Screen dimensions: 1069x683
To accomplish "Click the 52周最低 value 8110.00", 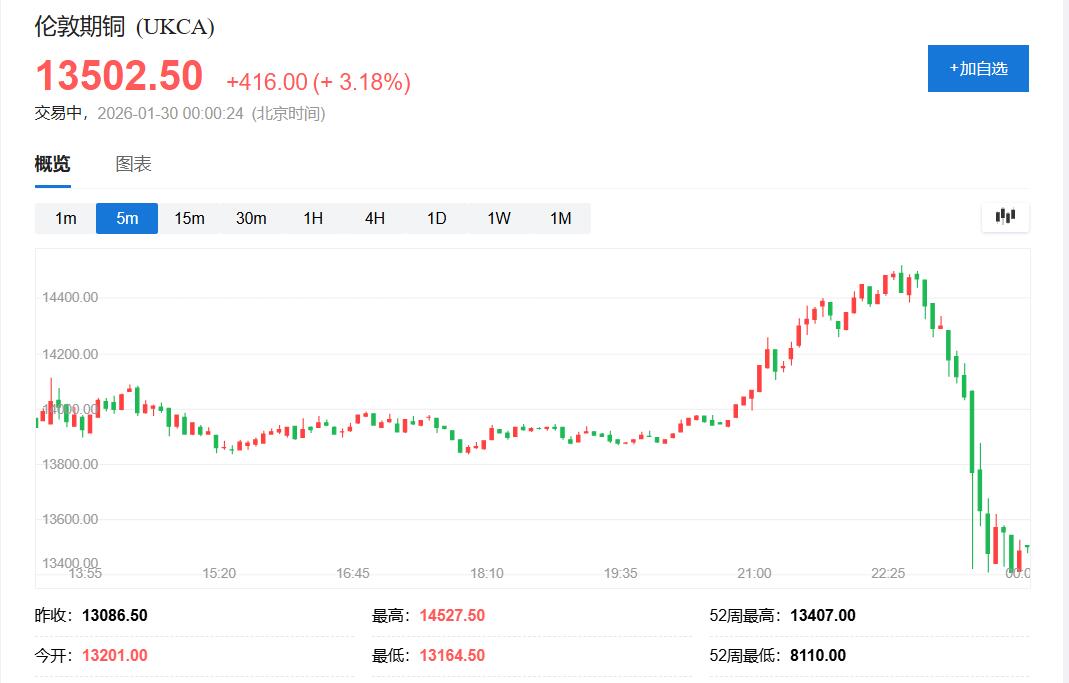I will 818,656.
